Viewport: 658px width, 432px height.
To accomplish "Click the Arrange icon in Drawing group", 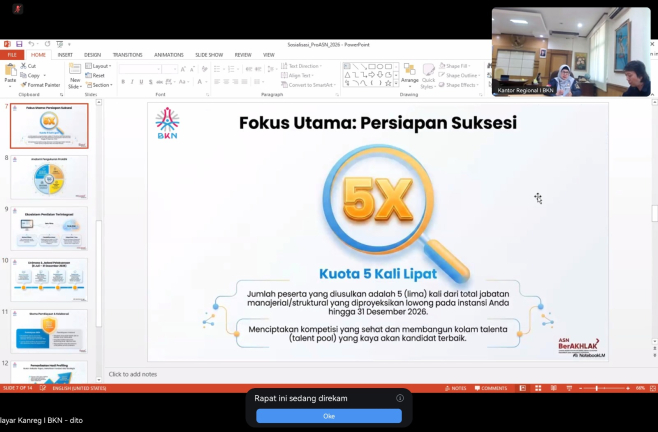I will pos(410,73).
